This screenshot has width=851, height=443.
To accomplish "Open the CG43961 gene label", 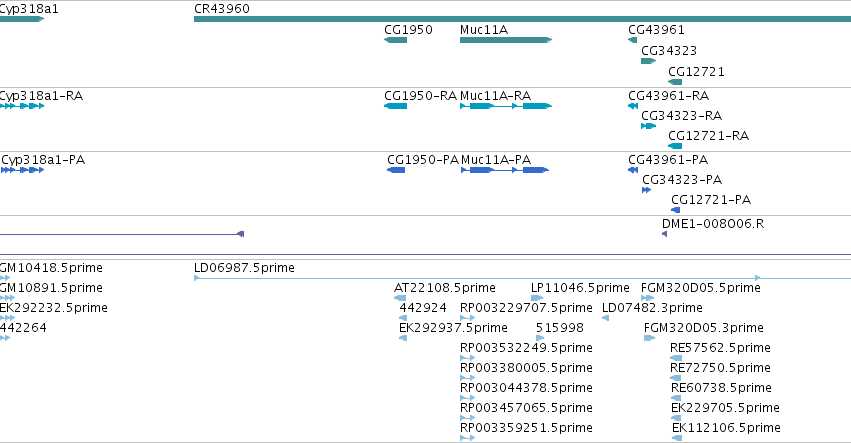I will tap(656, 29).
